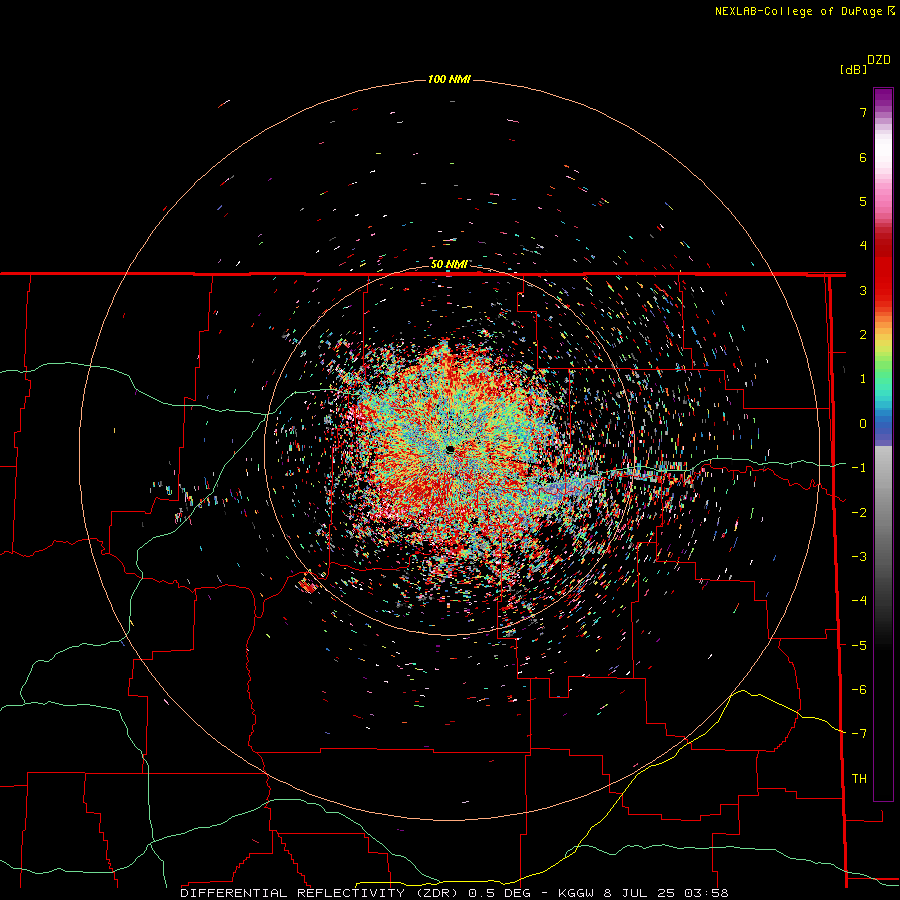The width and height of the screenshot is (900, 900).
Task: Click the TH label on color scale
Action: pos(859,779)
